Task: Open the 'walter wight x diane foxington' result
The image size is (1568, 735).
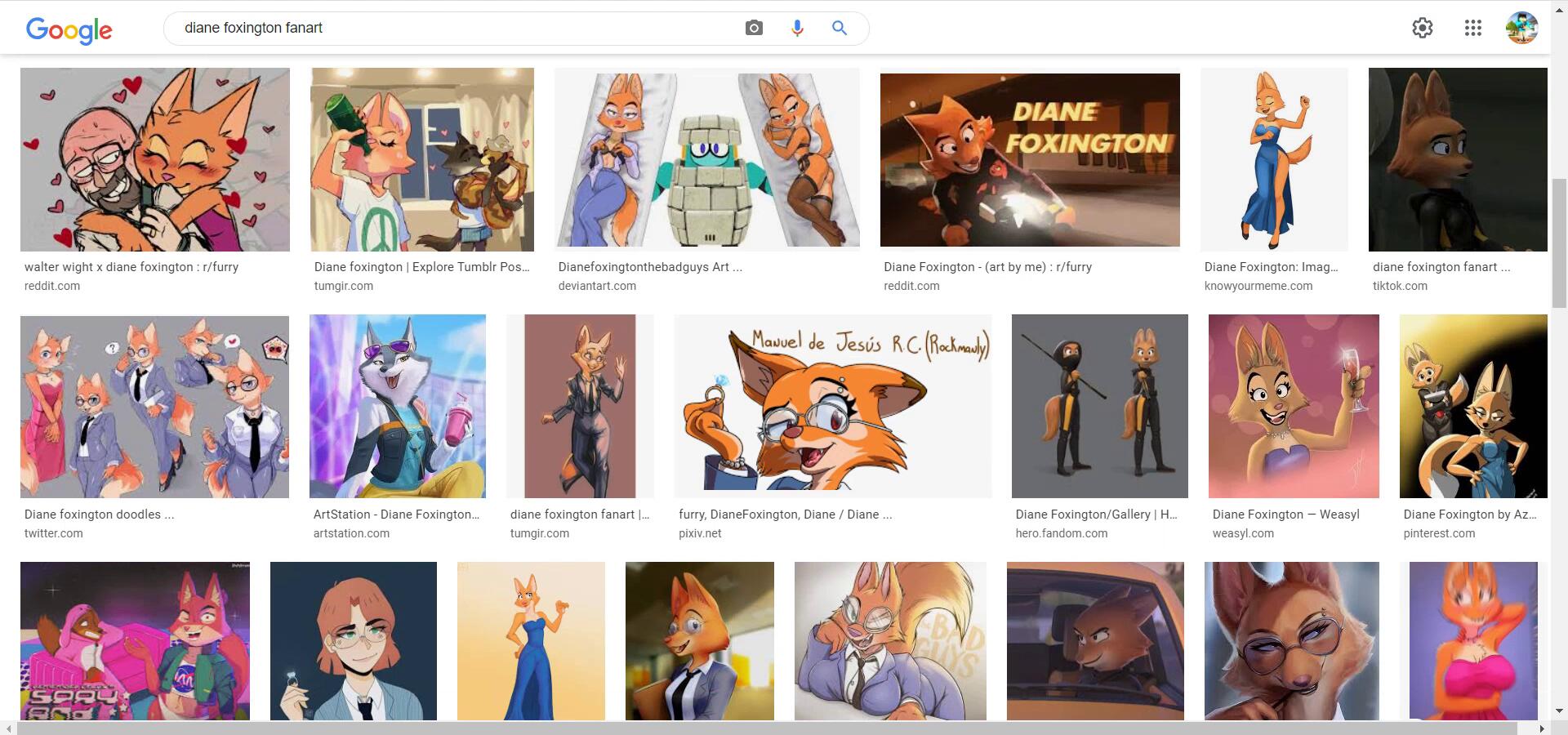Action: coord(131,267)
